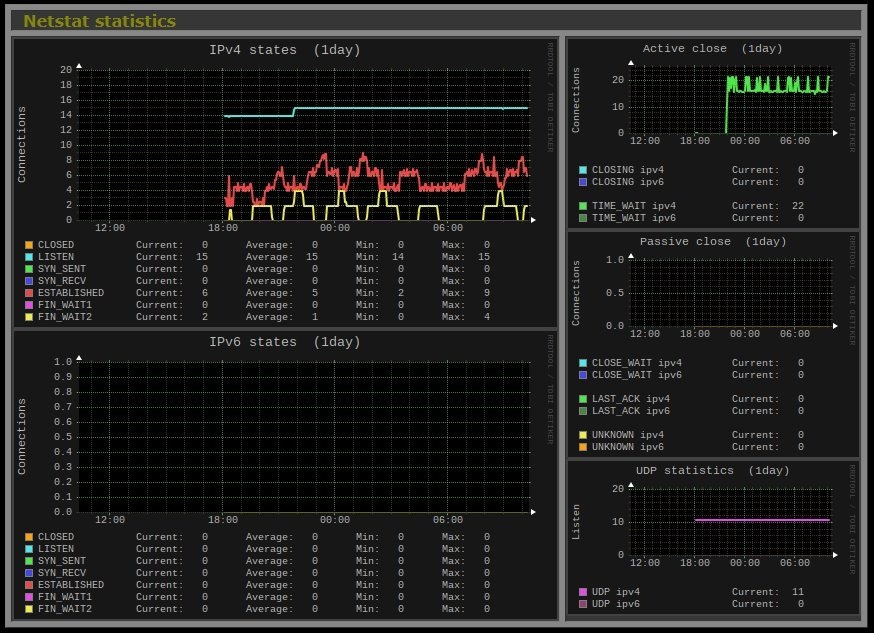Click the "IPv4 states (1day)" graph title
Viewport: 874px width, 633px height.
point(284,50)
